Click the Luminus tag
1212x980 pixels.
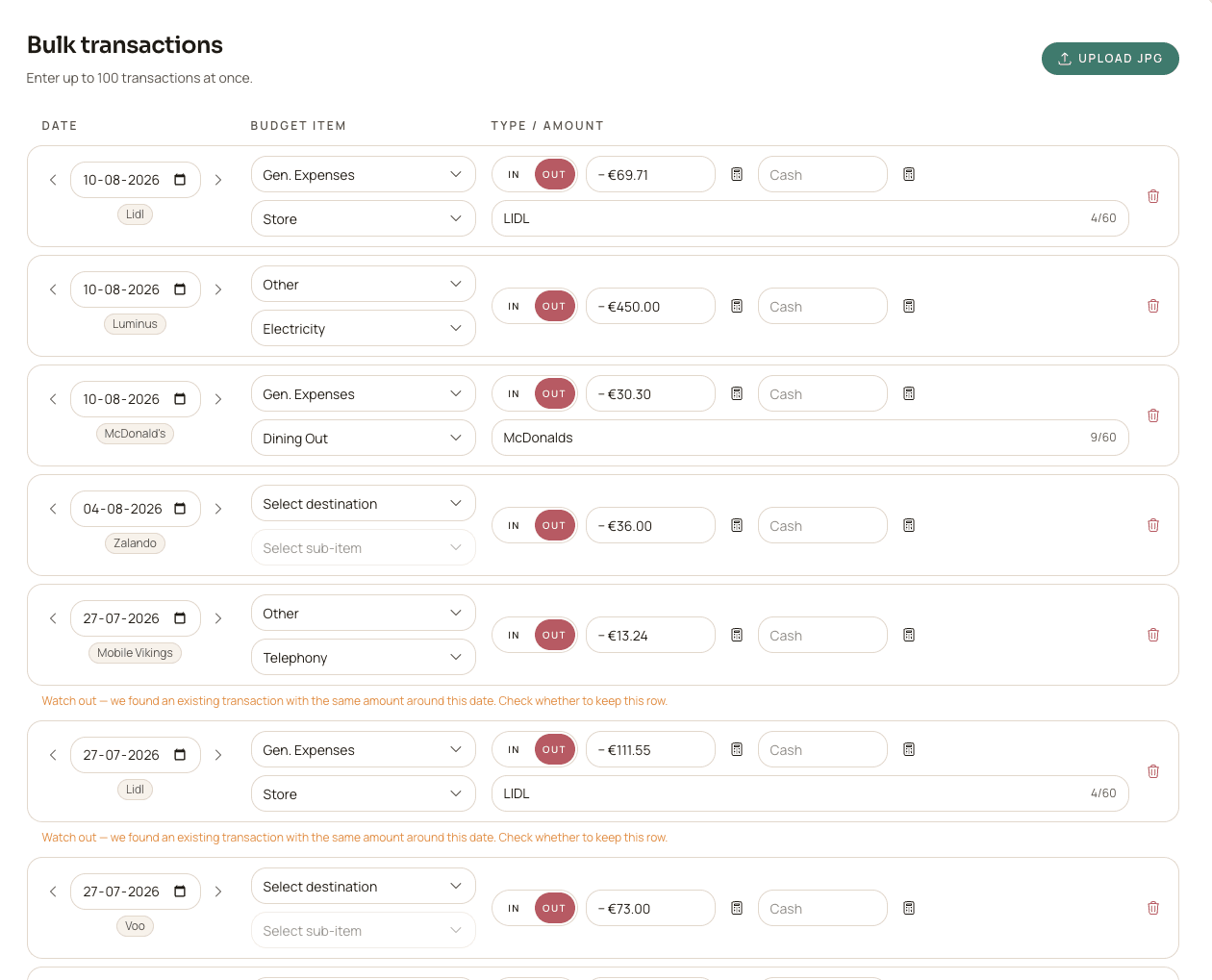(x=135, y=324)
